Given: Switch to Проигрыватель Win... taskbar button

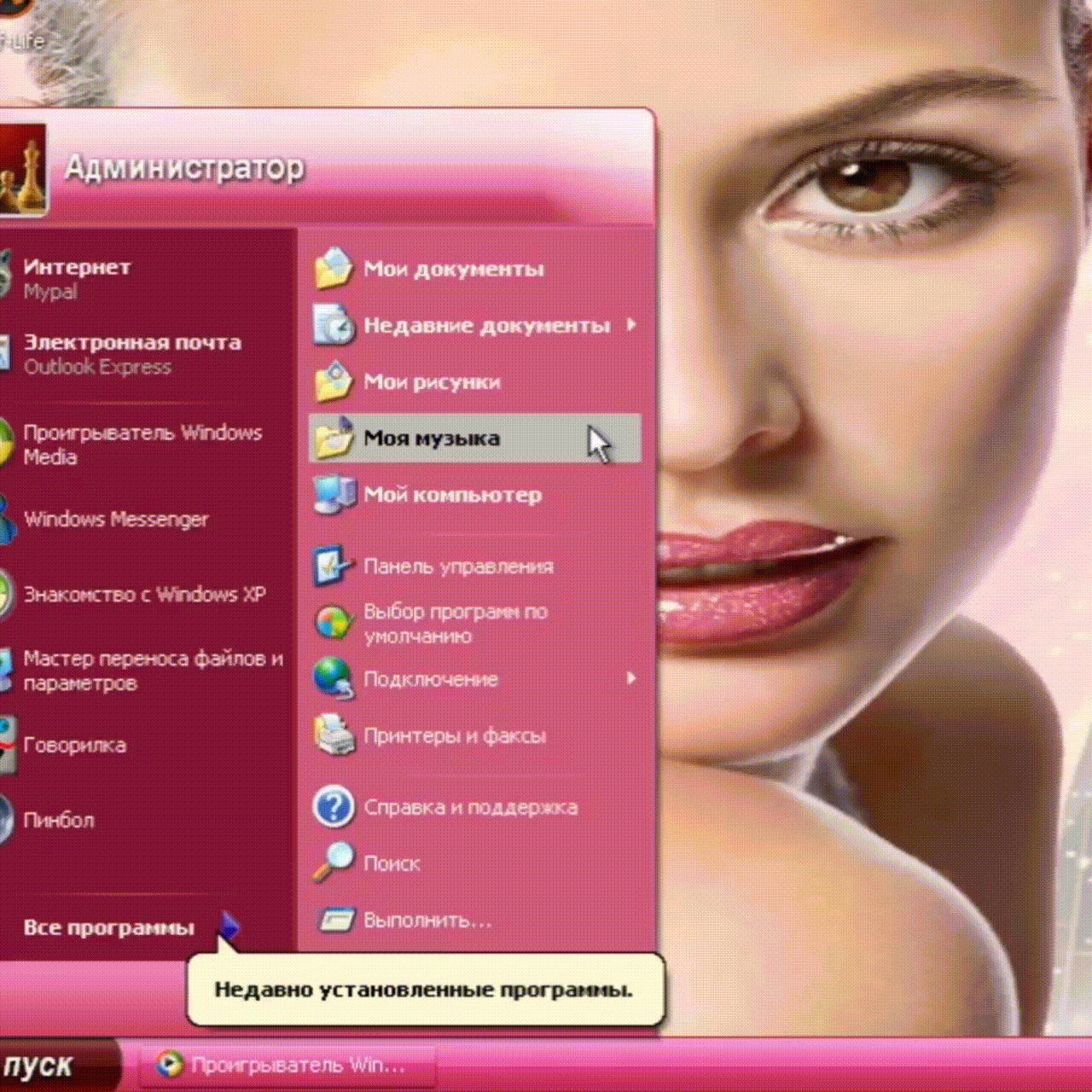Looking at the screenshot, I should 288,1065.
